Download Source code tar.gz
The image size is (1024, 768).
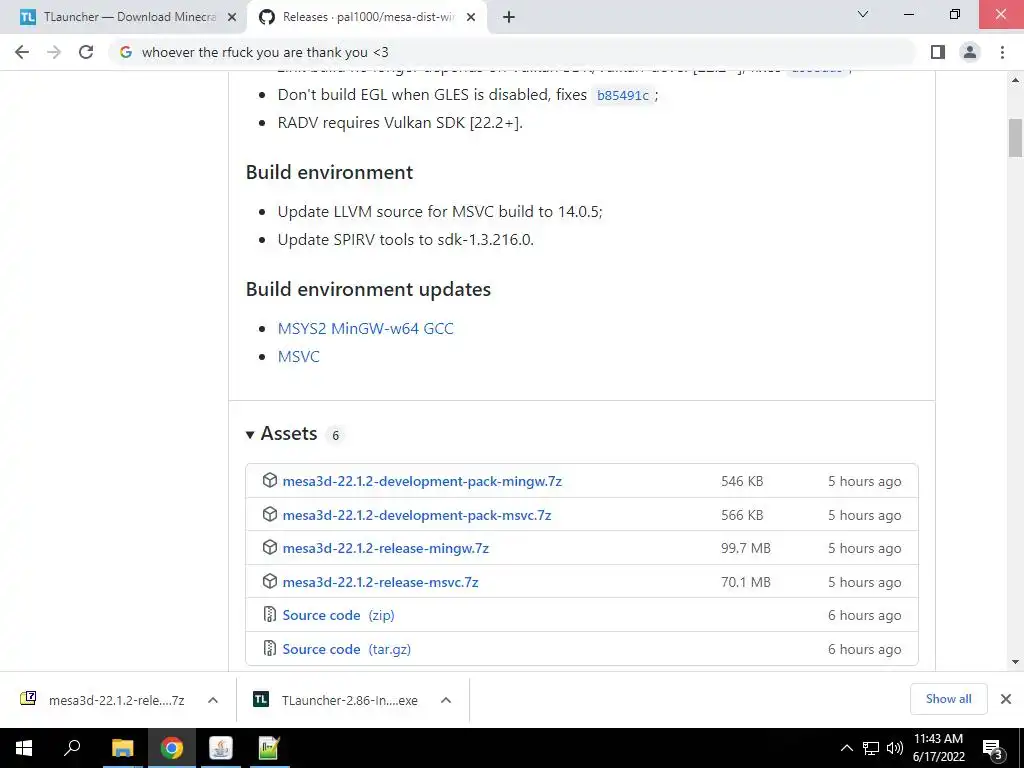coord(346,649)
